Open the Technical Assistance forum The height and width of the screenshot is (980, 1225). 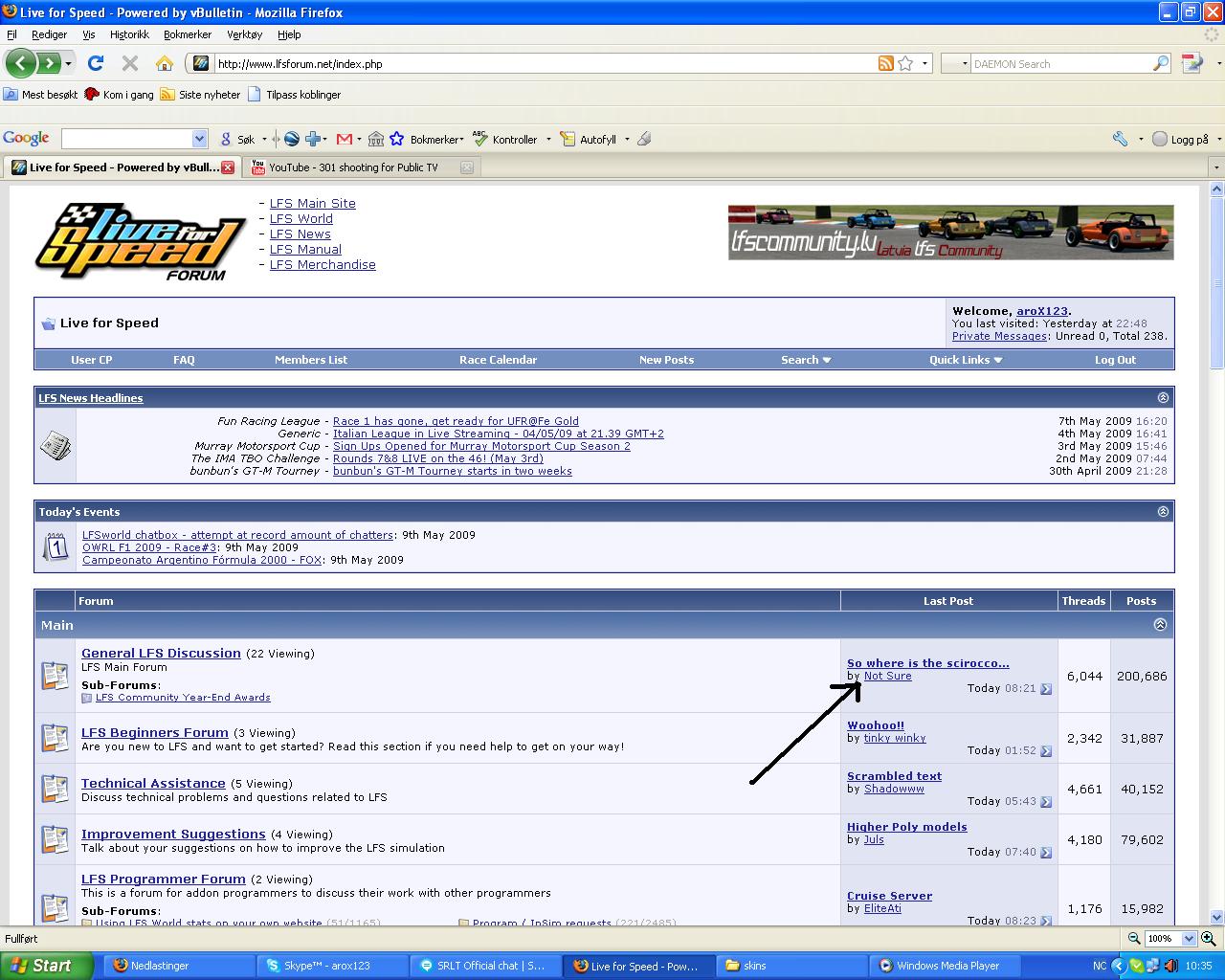click(153, 784)
